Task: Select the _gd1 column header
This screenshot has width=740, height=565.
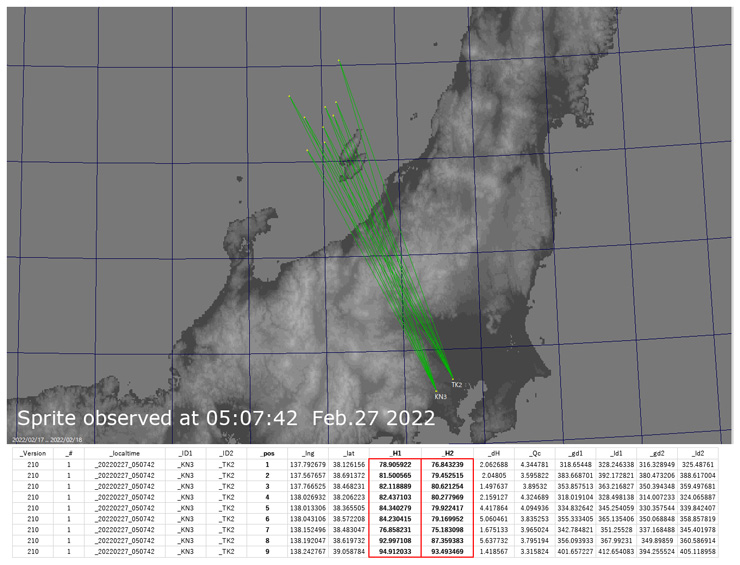Action: click(575, 454)
